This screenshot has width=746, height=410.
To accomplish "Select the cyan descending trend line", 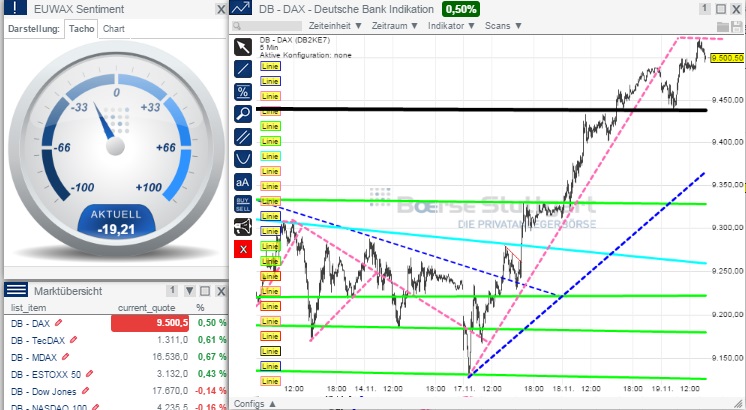I will click(481, 241).
